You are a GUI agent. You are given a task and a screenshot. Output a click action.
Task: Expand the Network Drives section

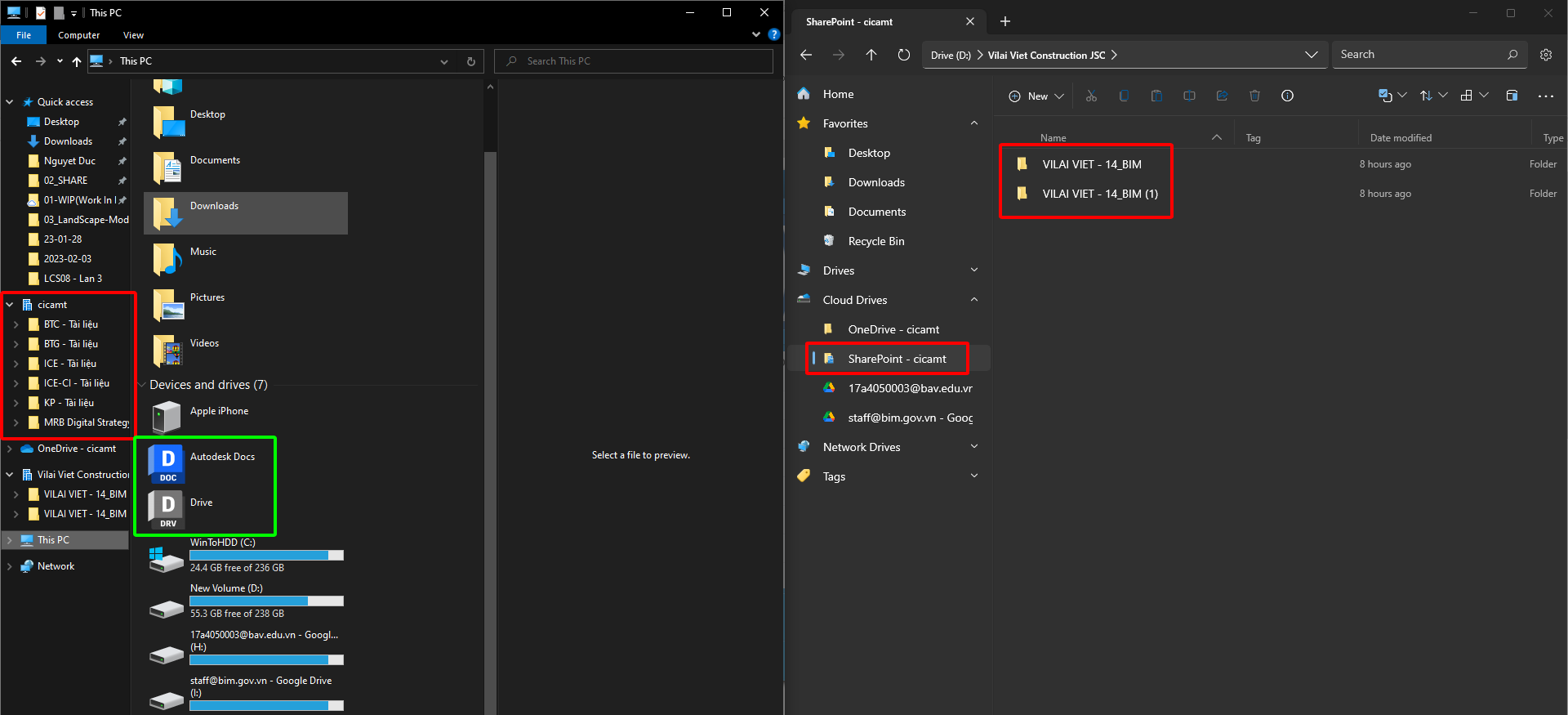pyautogui.click(x=973, y=447)
